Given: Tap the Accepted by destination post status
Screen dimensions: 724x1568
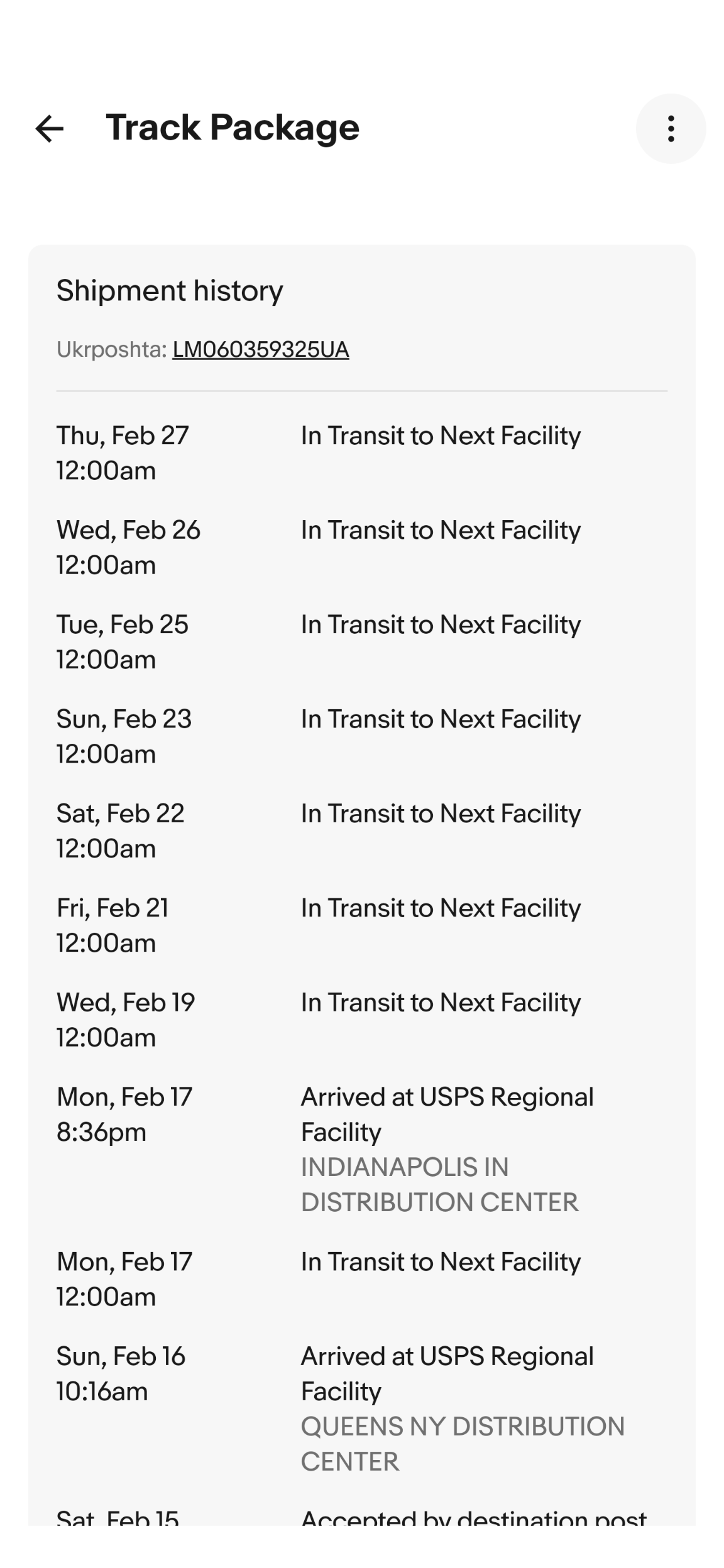Looking at the screenshot, I should tap(473, 1518).
